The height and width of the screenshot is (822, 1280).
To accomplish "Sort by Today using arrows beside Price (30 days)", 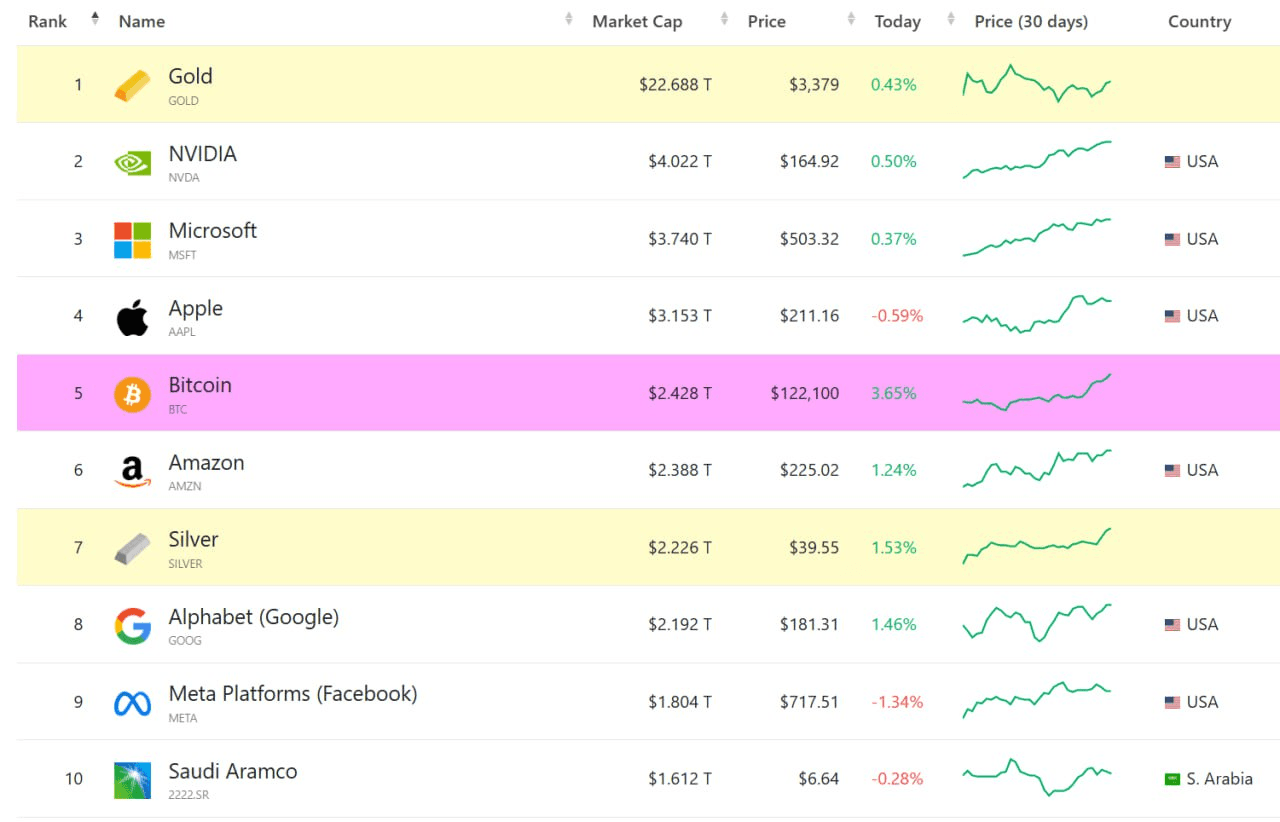I will point(951,19).
